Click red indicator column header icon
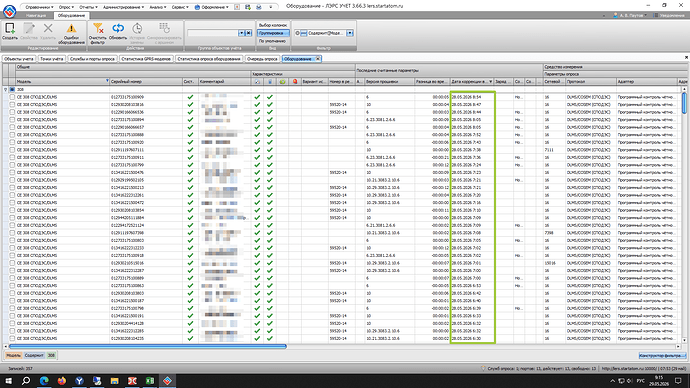Image resolution: width=690 pixels, height=388 pixels. pyautogui.click(x=295, y=81)
